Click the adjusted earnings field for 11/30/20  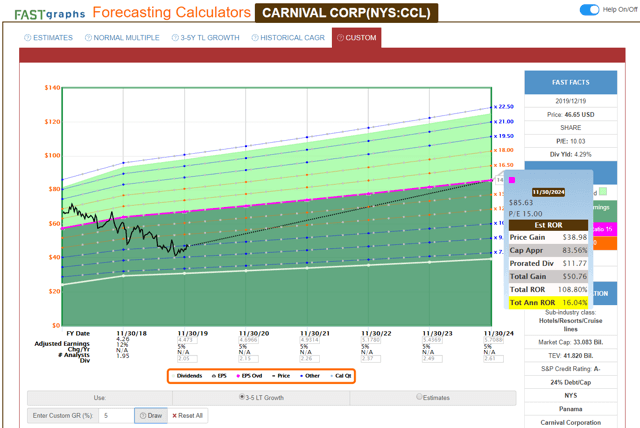(249, 340)
